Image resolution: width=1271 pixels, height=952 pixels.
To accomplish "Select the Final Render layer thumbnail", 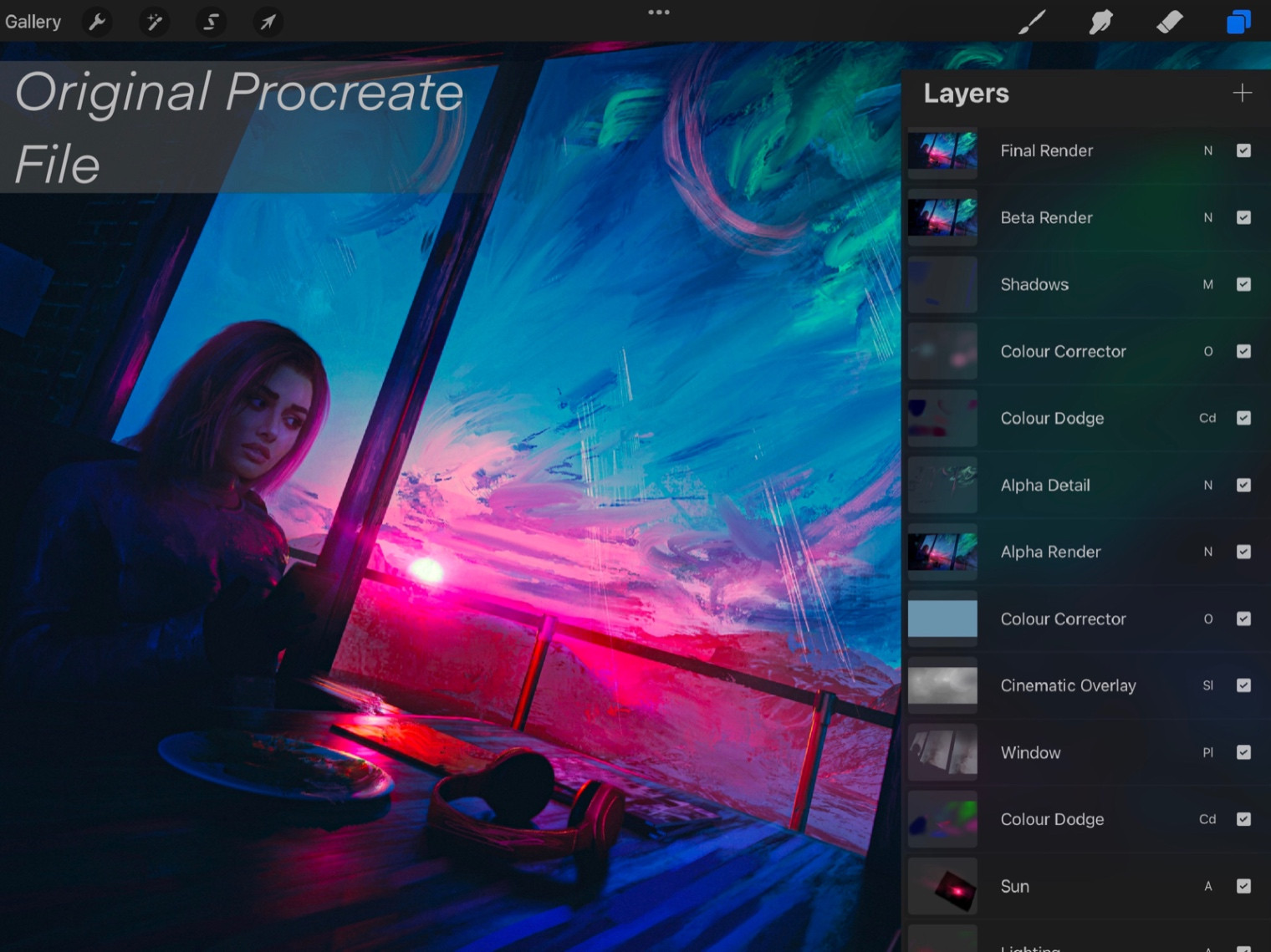I will click(942, 151).
